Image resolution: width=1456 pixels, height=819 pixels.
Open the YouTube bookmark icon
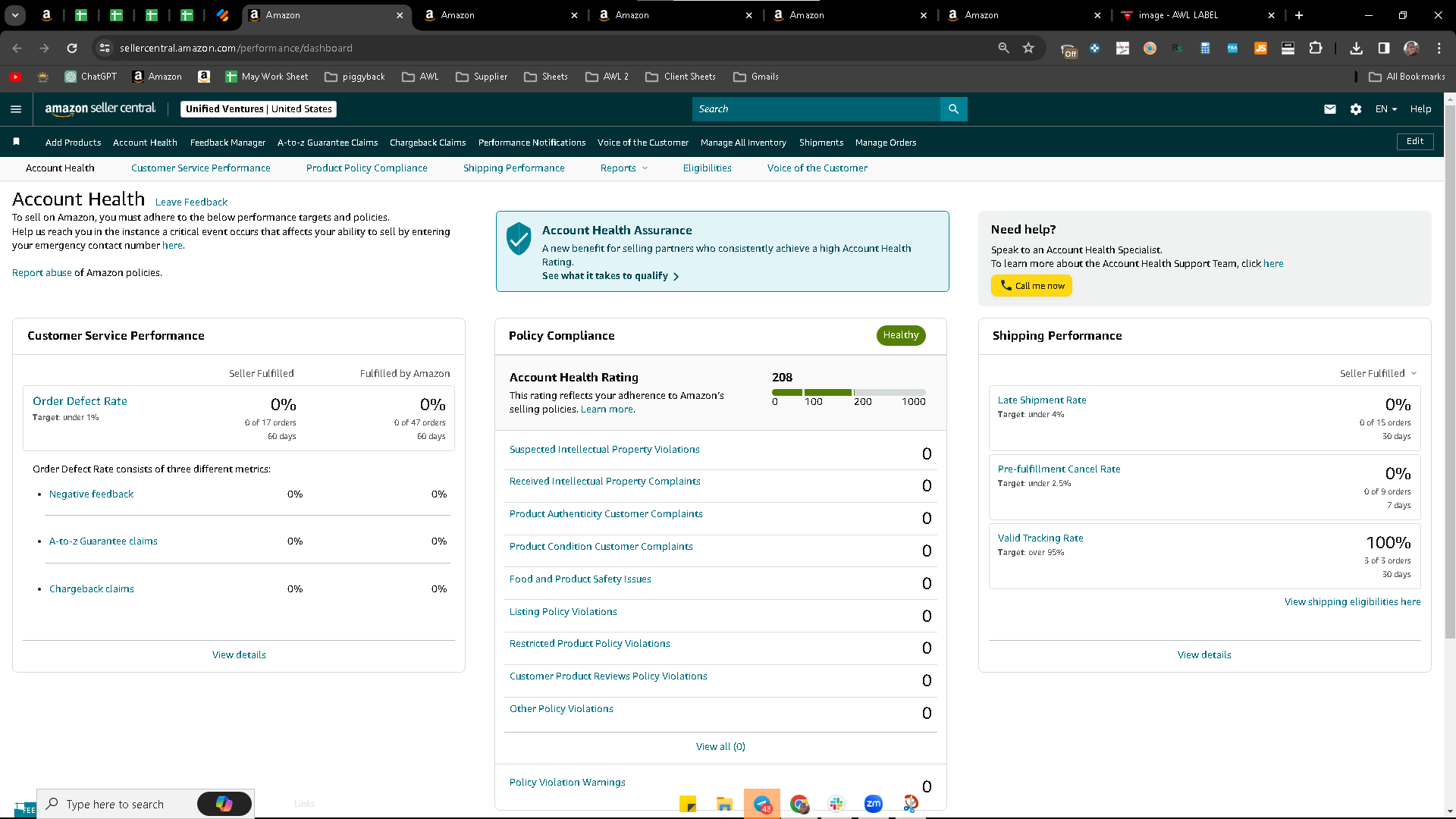(x=15, y=77)
